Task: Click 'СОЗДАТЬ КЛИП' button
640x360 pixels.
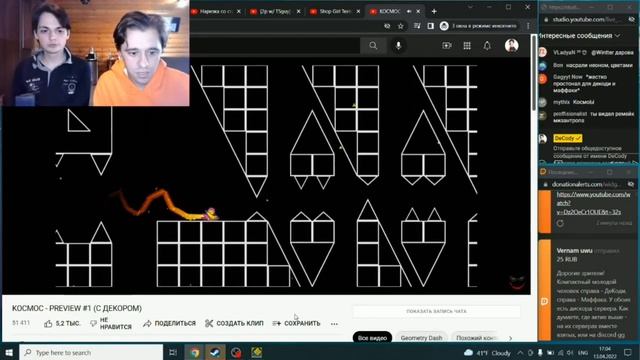Action: 234,323
